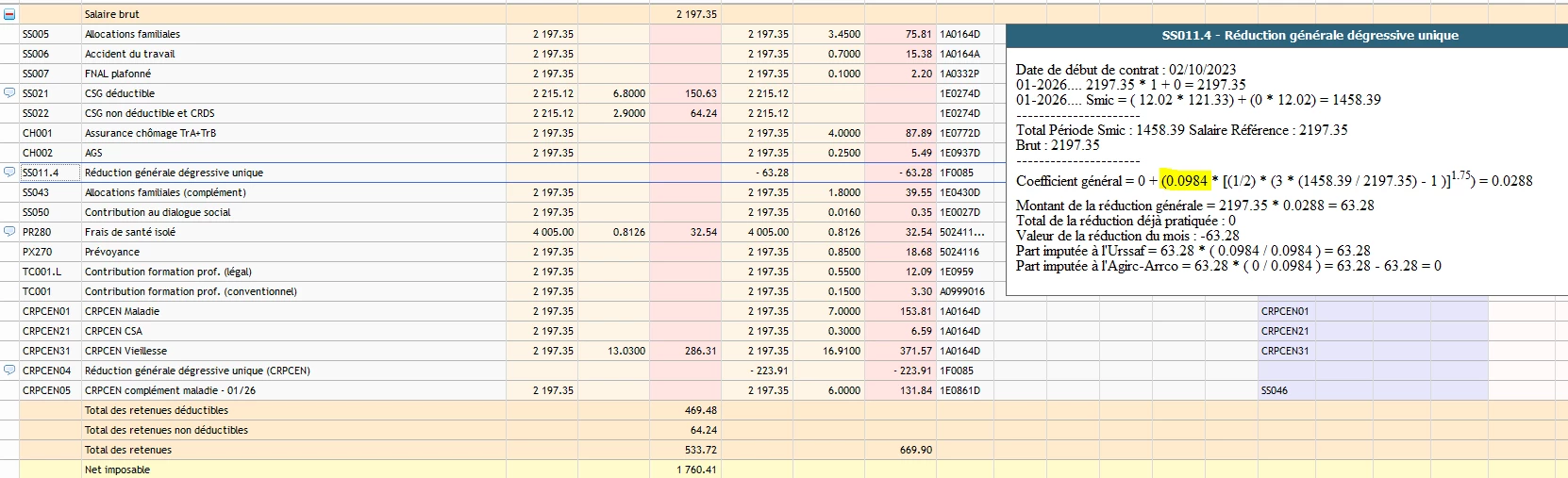Select the 'Frais de santé isolé' label
The width and height of the screenshot is (1568, 478).
(129, 232)
